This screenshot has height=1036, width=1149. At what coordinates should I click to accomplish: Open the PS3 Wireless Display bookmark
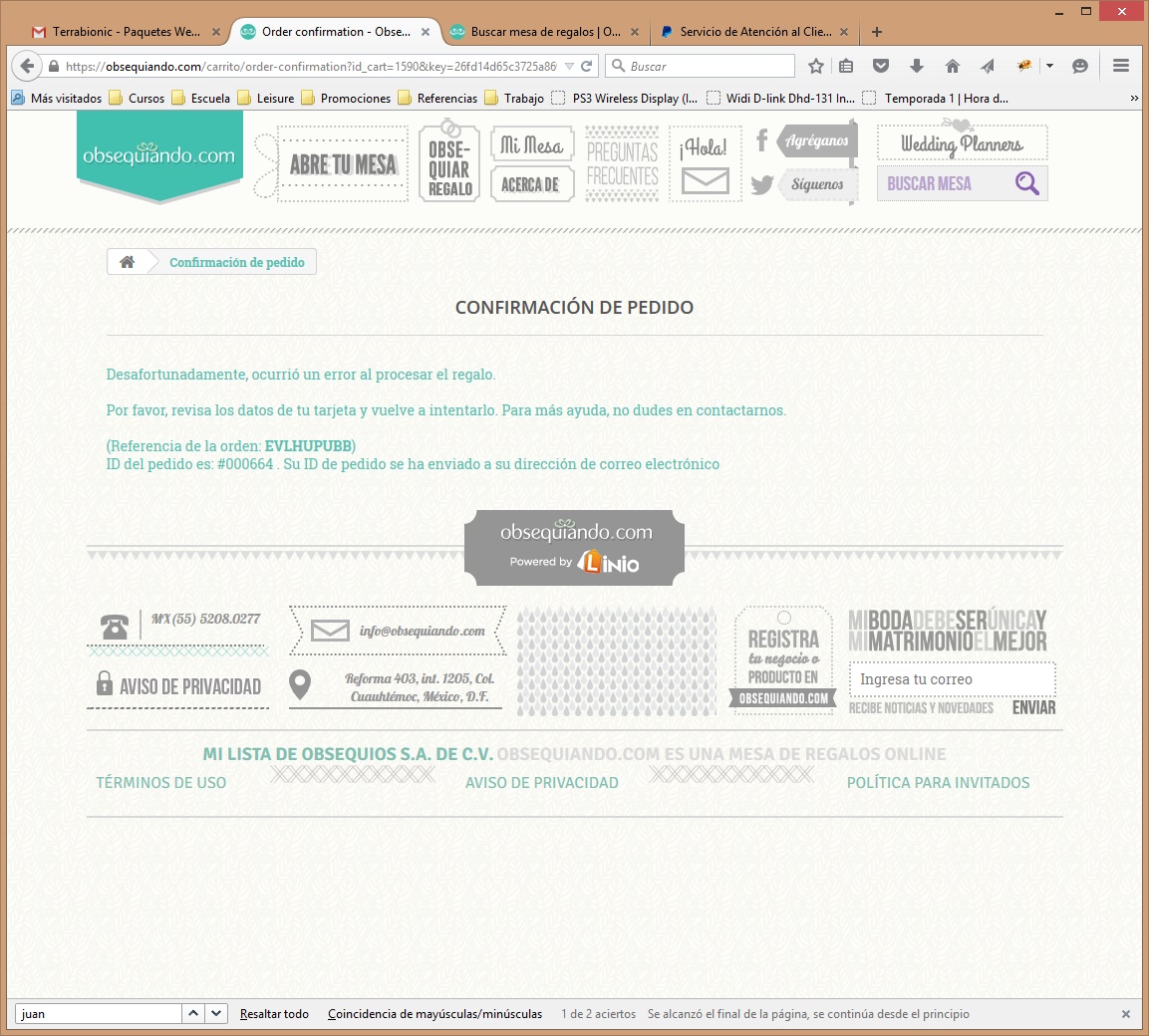625,99
